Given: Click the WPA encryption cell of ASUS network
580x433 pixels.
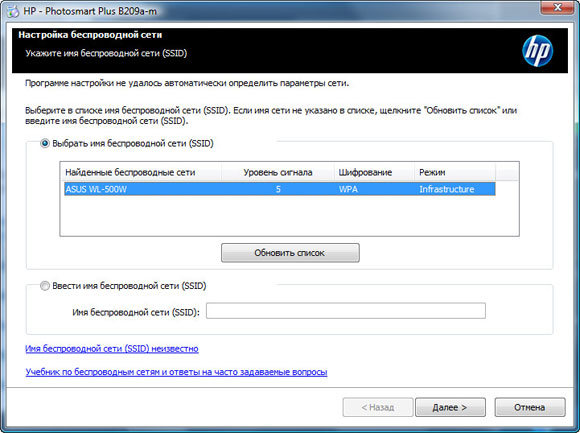Looking at the screenshot, I should pos(348,189).
